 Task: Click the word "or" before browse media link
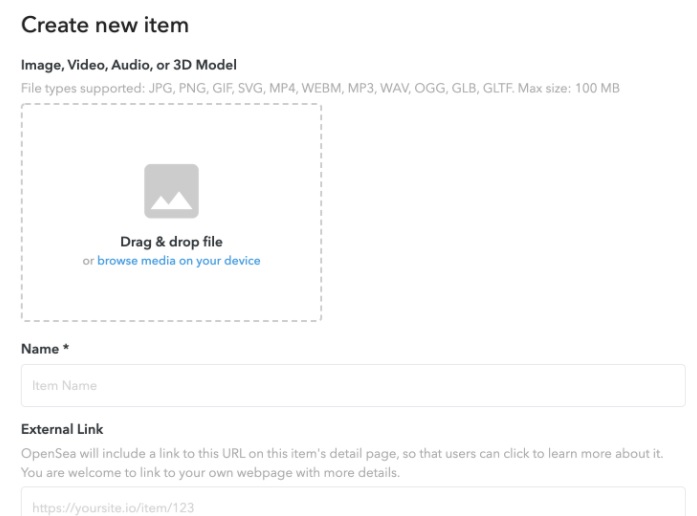(88, 261)
